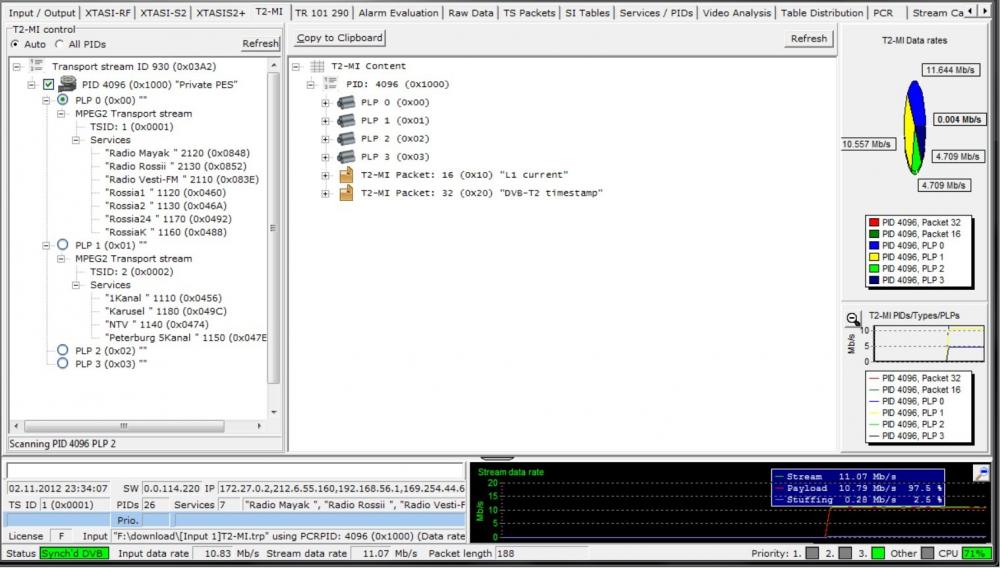Click the "L1 current" T2-MI packet icon
Image resolution: width=1000 pixels, height=568 pixels.
coord(346,175)
